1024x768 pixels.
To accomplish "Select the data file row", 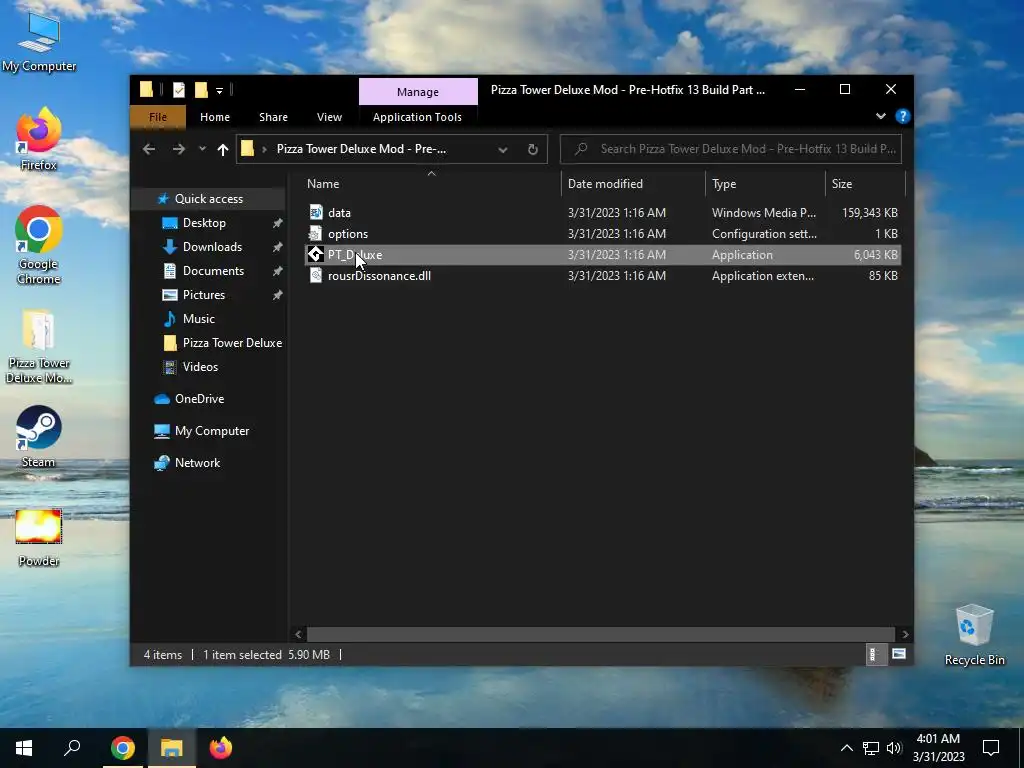I will click(x=603, y=213).
